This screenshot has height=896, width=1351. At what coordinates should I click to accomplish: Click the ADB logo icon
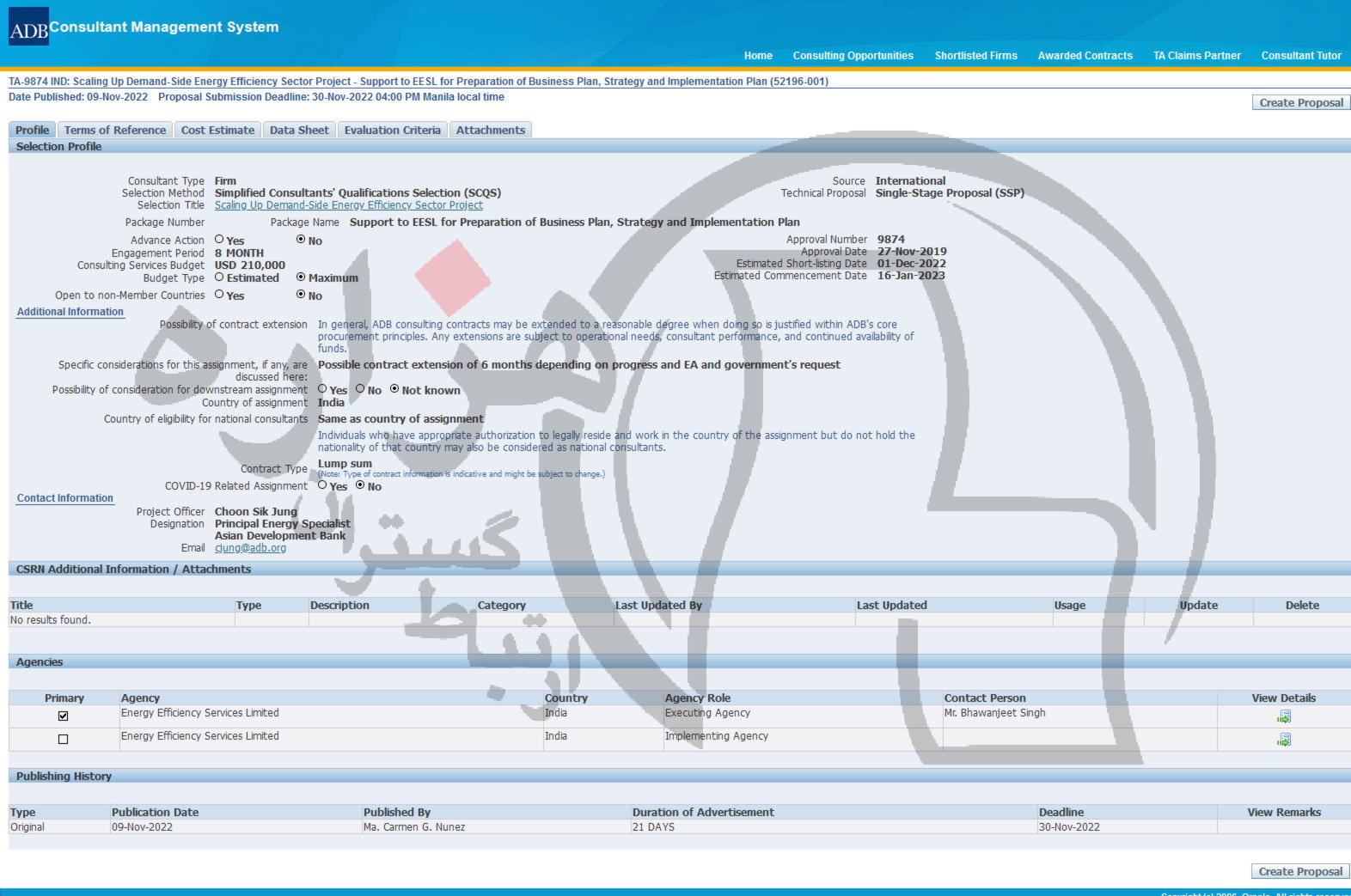click(x=28, y=27)
